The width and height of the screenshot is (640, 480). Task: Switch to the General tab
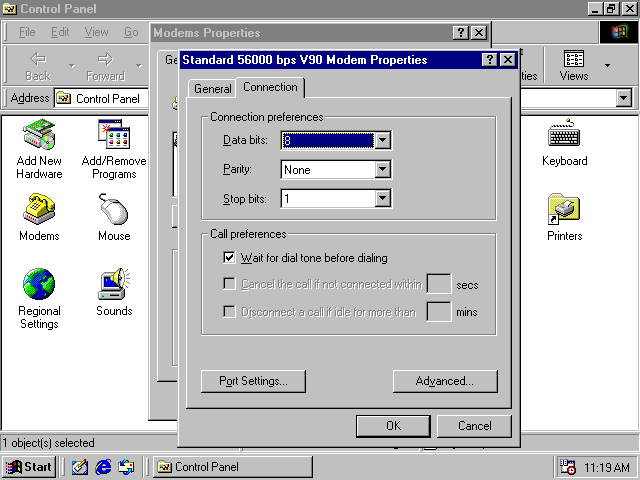coord(212,89)
